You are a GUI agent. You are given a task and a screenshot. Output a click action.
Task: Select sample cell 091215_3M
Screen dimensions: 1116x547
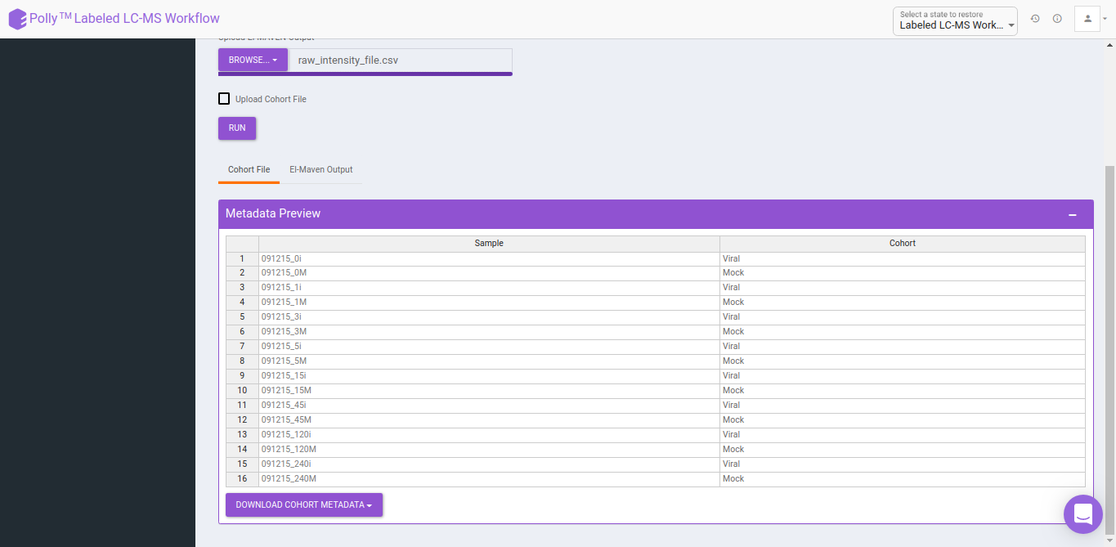489,331
